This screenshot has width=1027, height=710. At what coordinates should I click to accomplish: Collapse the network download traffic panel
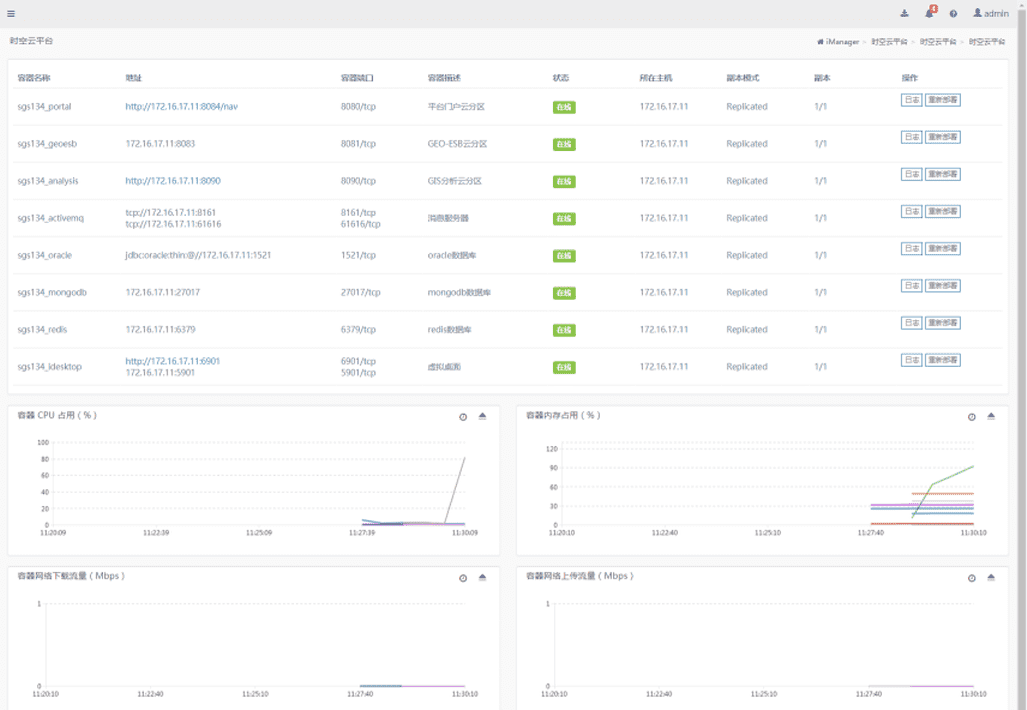click(x=482, y=578)
